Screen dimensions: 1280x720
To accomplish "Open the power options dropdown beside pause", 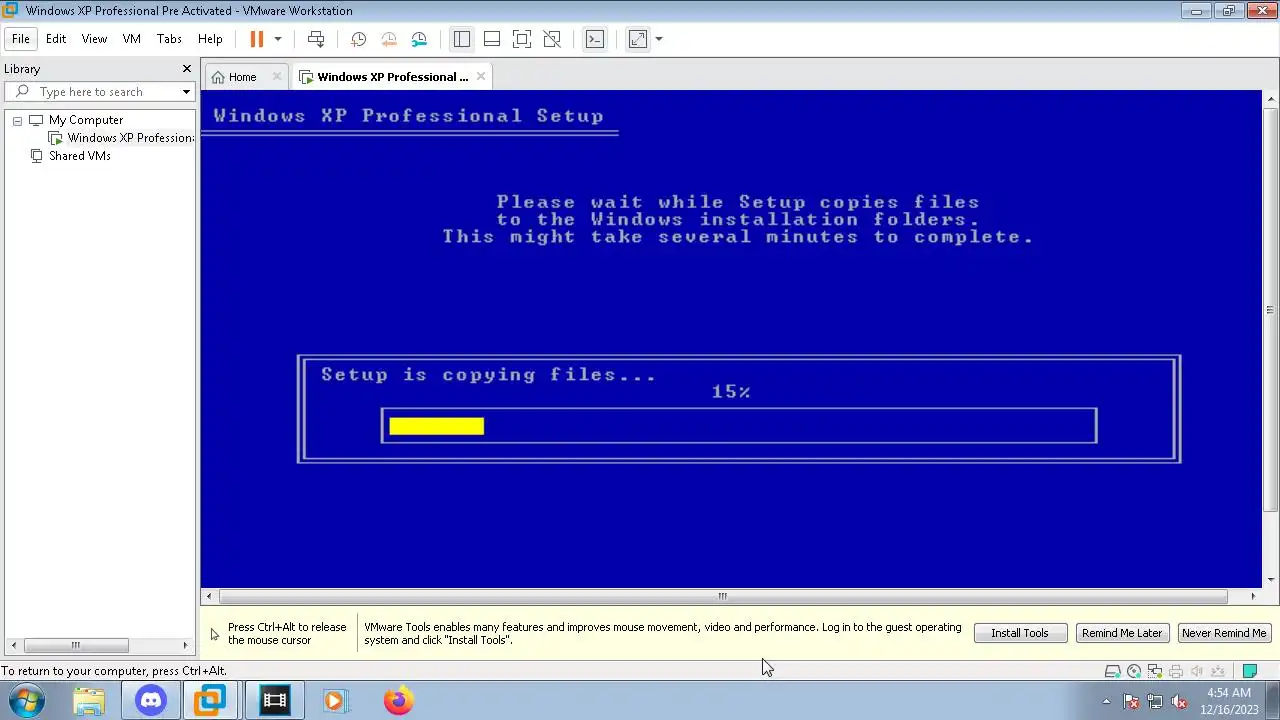I will 278,39.
